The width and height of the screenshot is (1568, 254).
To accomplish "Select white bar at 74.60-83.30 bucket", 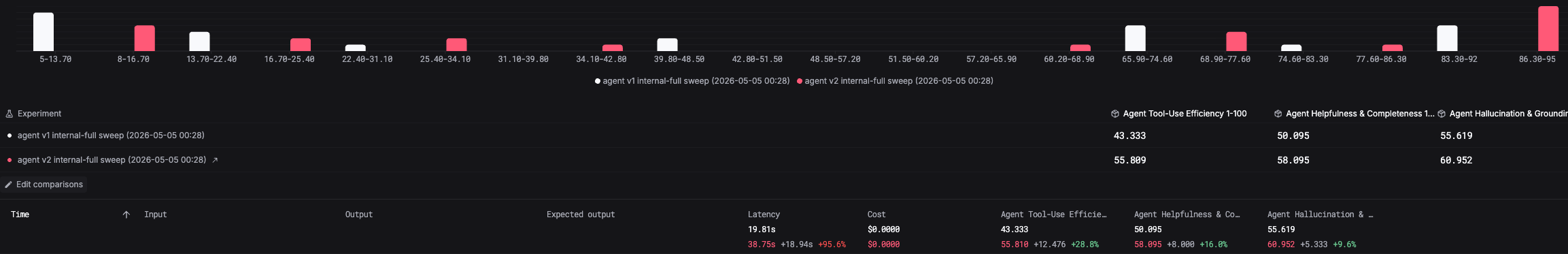I will [1291, 48].
